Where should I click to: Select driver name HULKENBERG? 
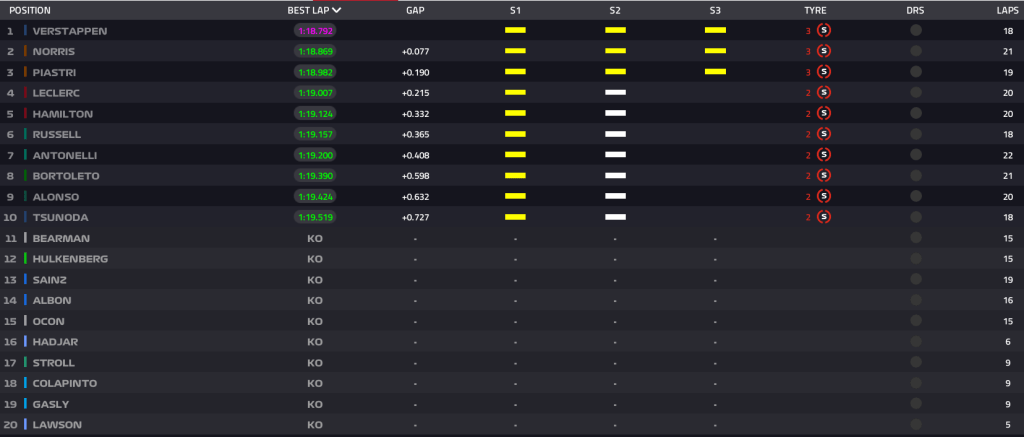pos(71,259)
